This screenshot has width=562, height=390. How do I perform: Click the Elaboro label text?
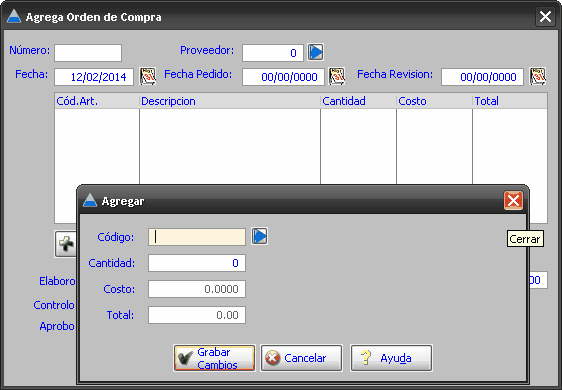pos(57,281)
